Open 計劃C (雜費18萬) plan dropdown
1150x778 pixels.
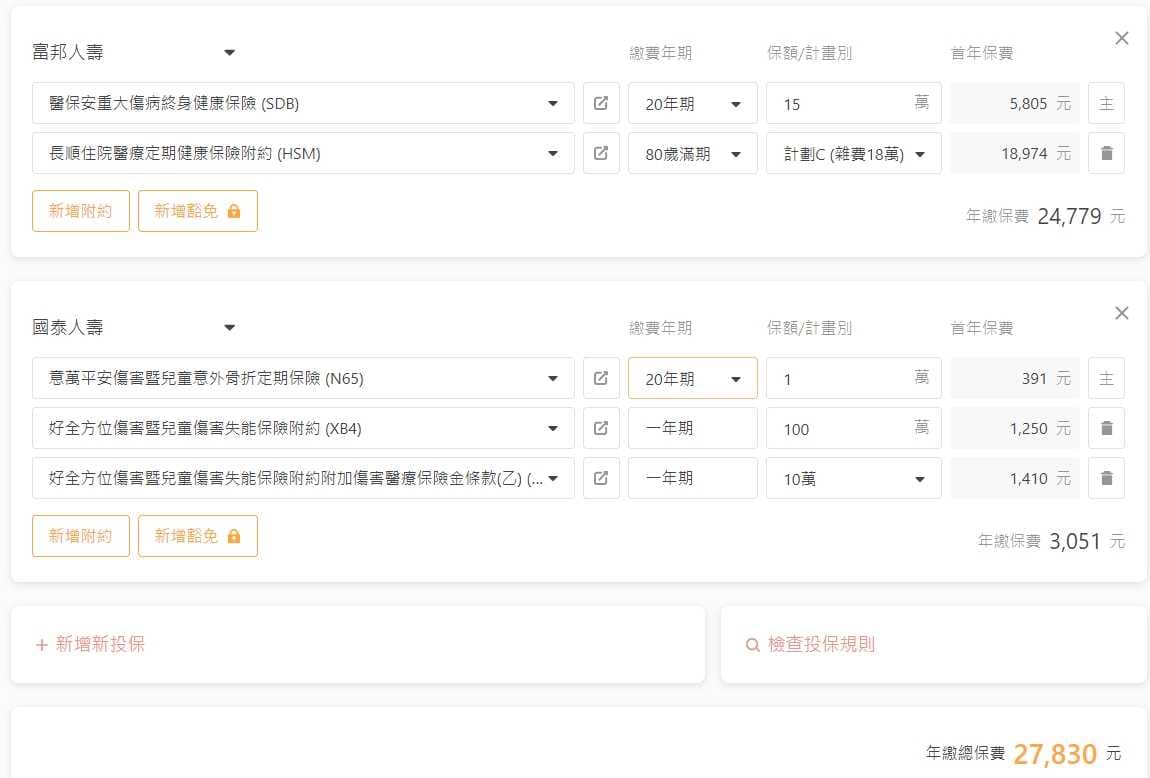point(853,153)
